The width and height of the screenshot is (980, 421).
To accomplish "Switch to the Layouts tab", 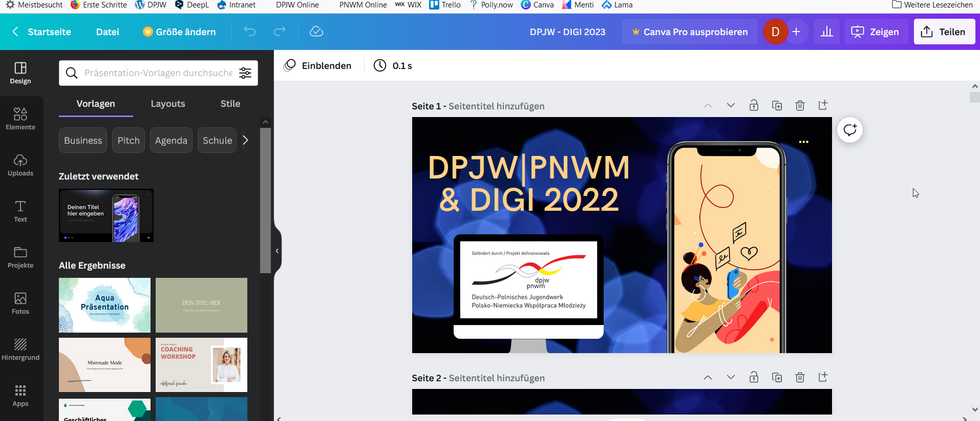I will click(x=168, y=104).
